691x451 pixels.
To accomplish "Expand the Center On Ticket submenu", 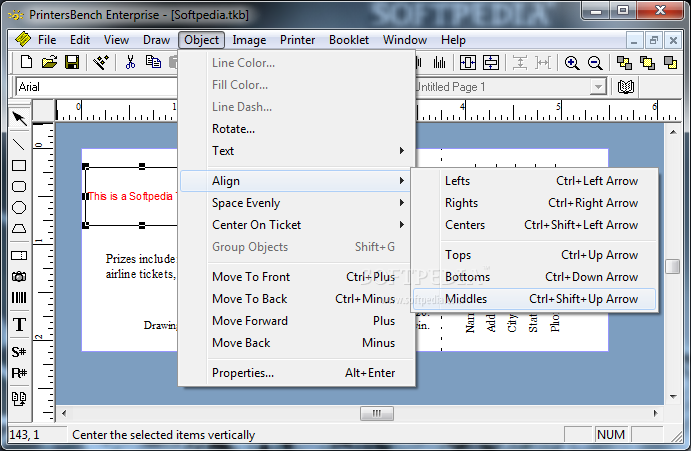I will [297, 225].
